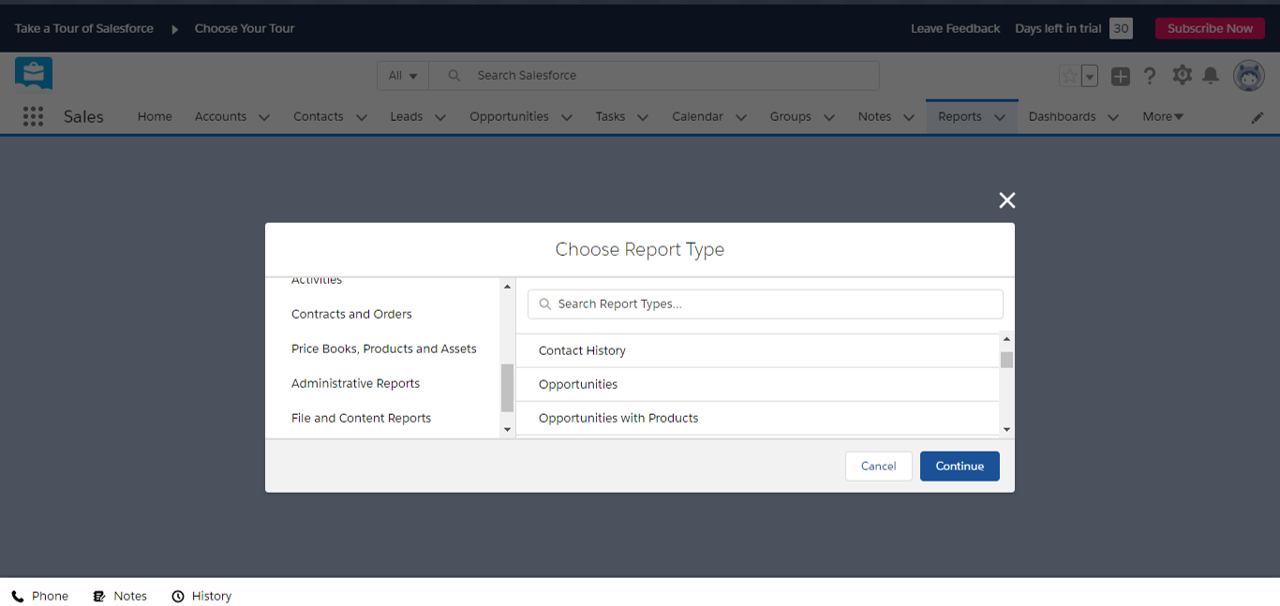The width and height of the screenshot is (1280, 606).
Task: Click the Search Salesforce input field
Action: pos(654,75)
